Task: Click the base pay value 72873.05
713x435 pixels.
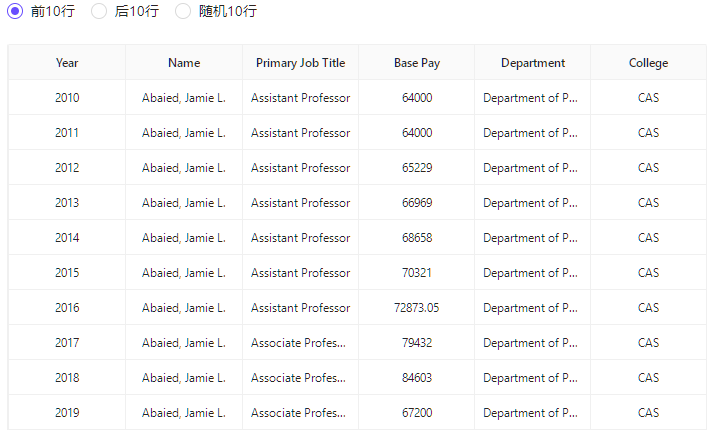Action: (x=417, y=308)
